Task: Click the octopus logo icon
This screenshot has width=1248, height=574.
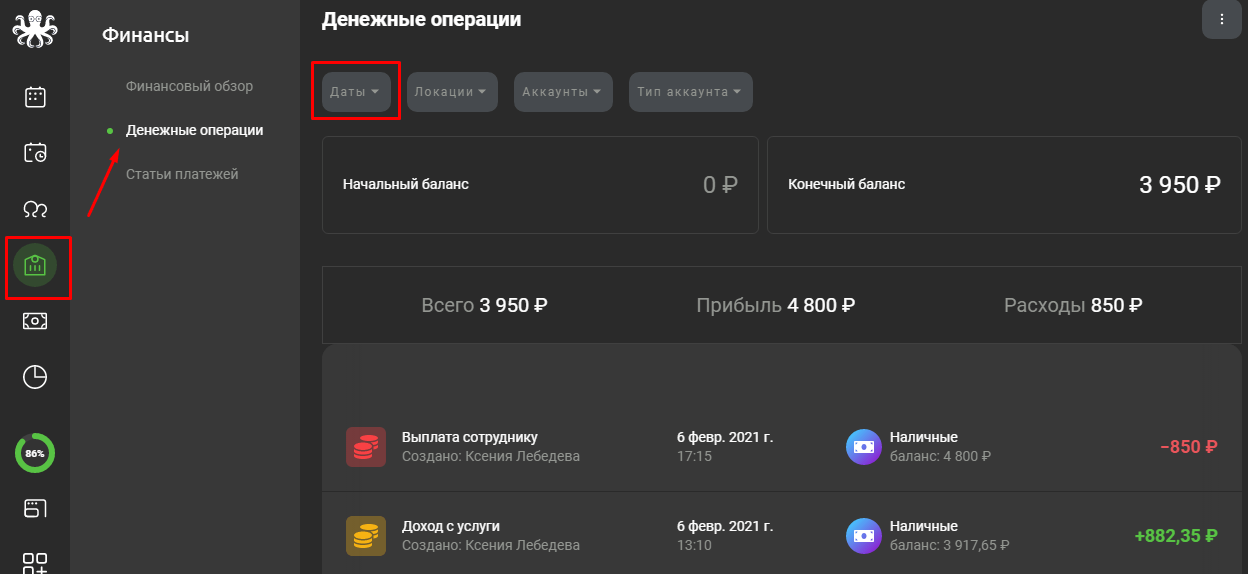Action: tap(35, 27)
